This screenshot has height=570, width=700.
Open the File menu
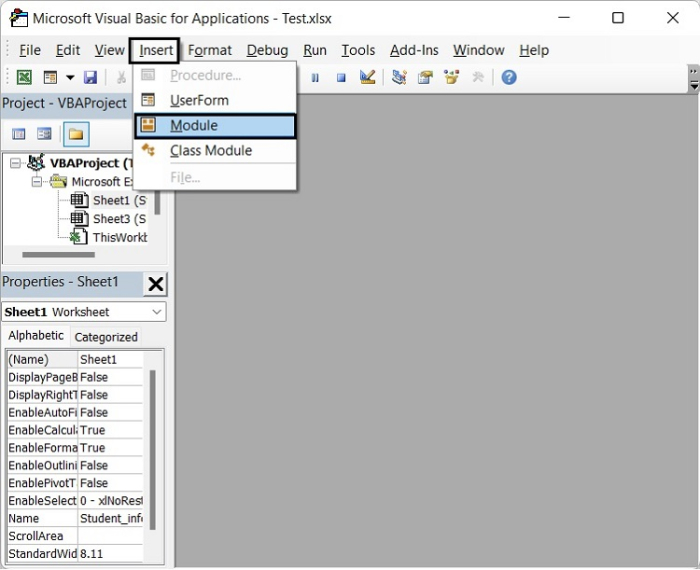coord(30,50)
